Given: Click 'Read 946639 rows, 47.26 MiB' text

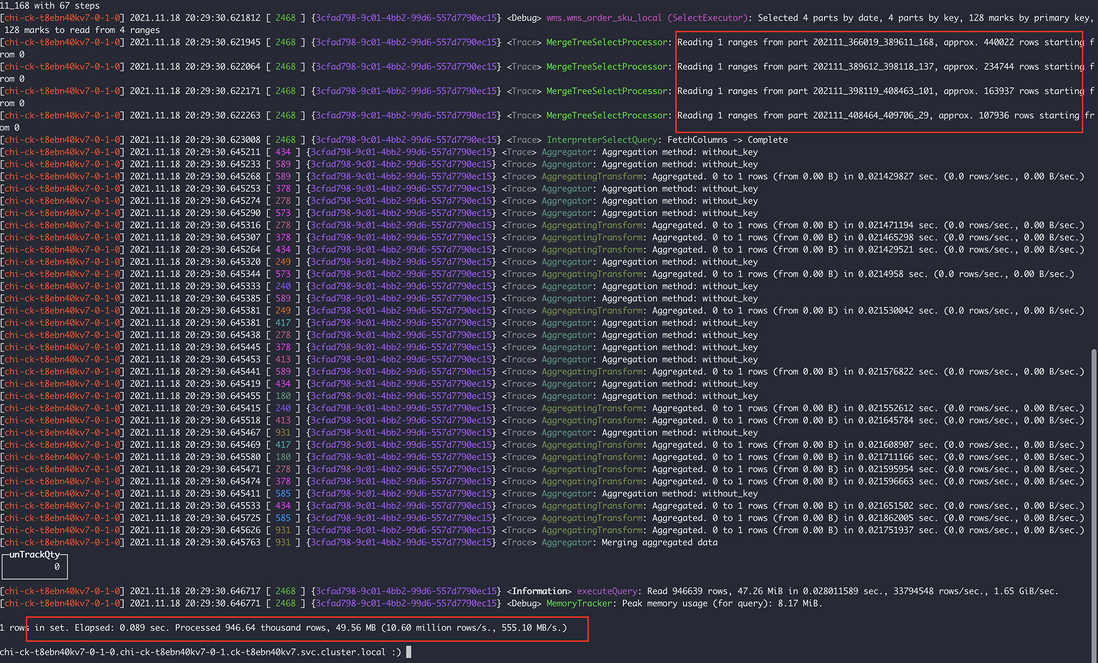Looking at the screenshot, I should coord(715,592).
